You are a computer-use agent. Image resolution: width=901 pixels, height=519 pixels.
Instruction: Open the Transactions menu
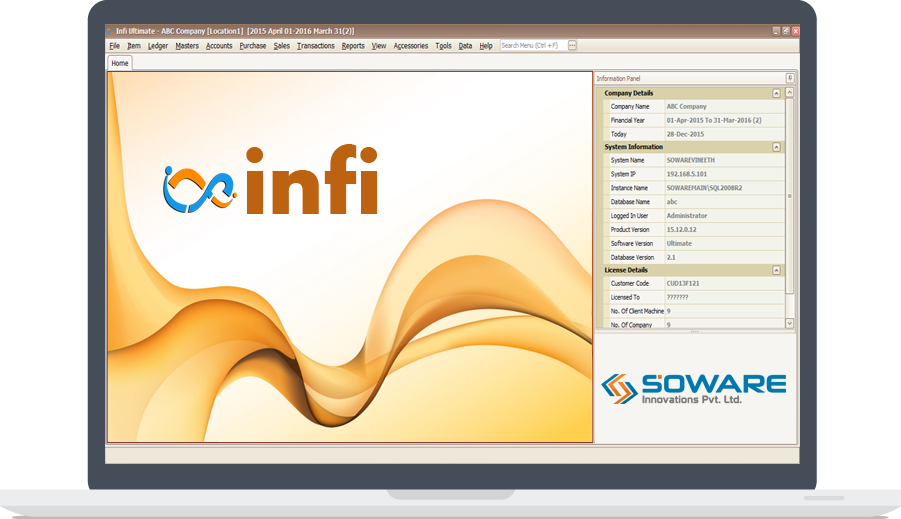[x=315, y=46]
